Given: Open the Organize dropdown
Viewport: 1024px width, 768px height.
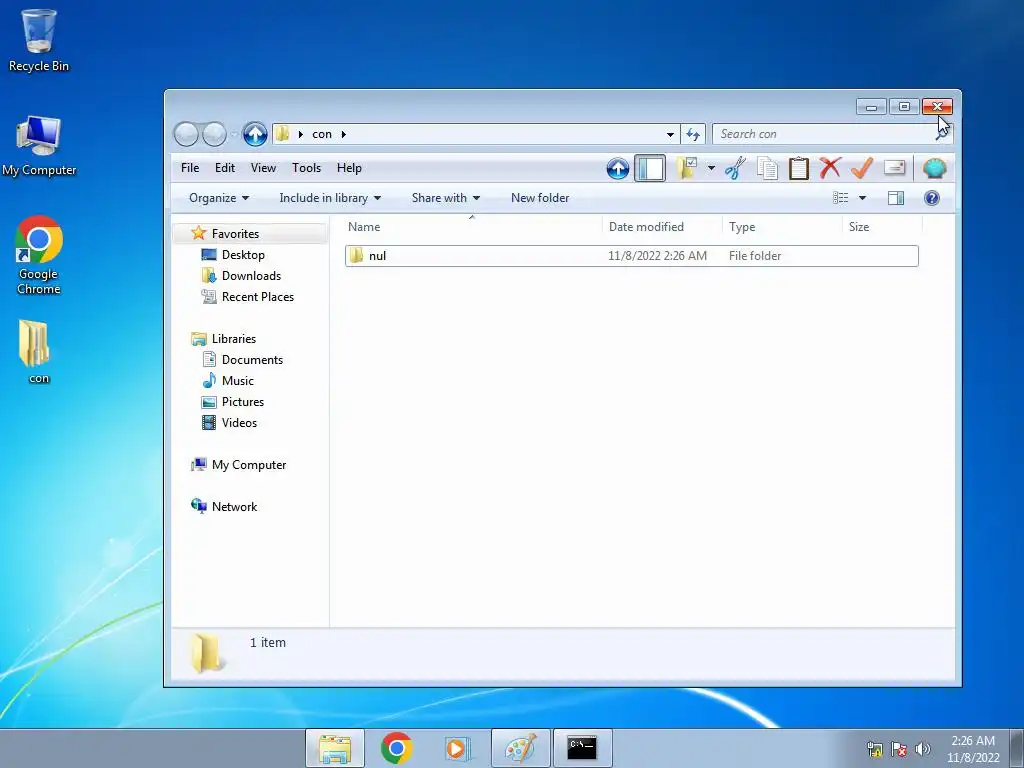Looking at the screenshot, I should pyautogui.click(x=219, y=198).
